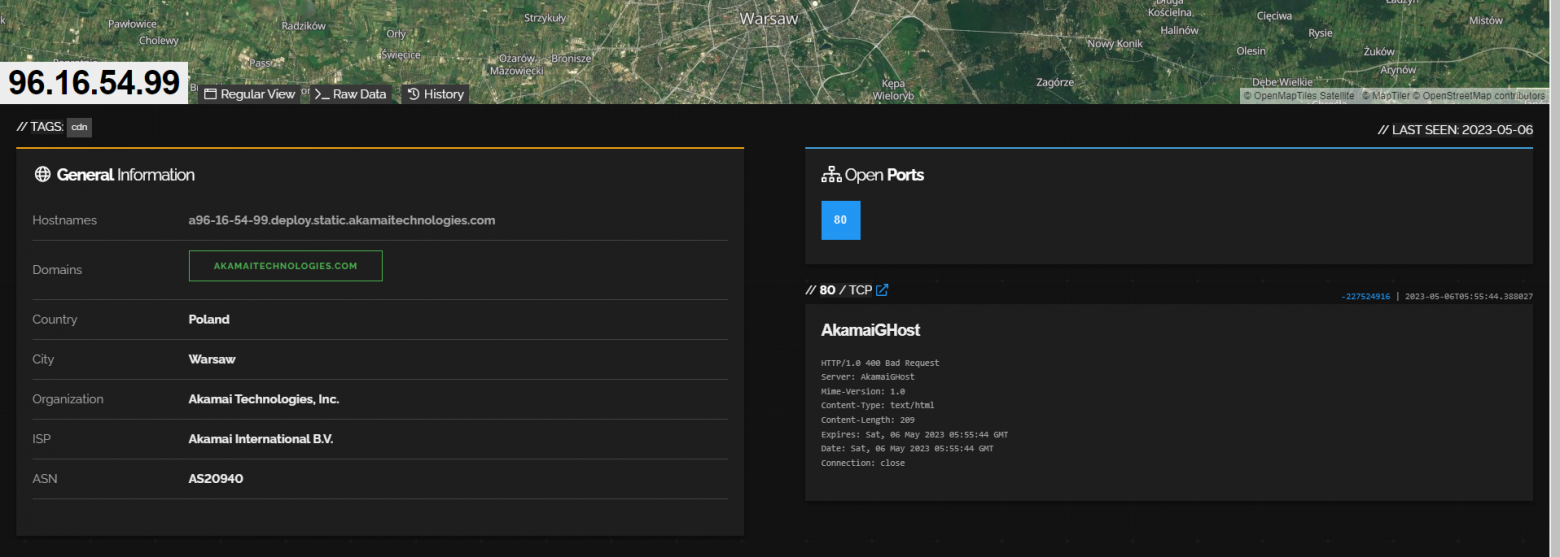
Task: Open external link icon beside 80 / TCP
Action: 882,290
